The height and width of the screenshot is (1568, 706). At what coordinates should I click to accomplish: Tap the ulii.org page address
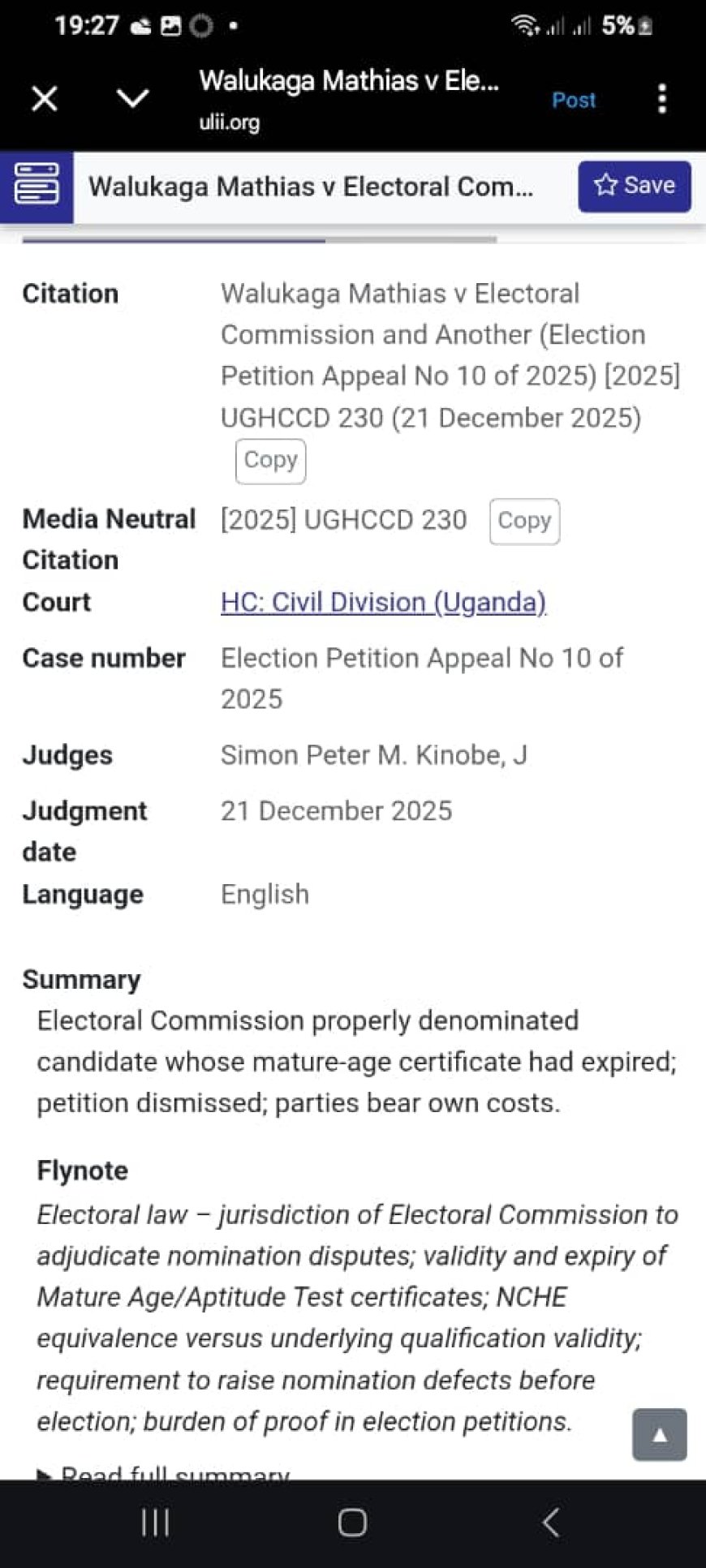pos(230,122)
